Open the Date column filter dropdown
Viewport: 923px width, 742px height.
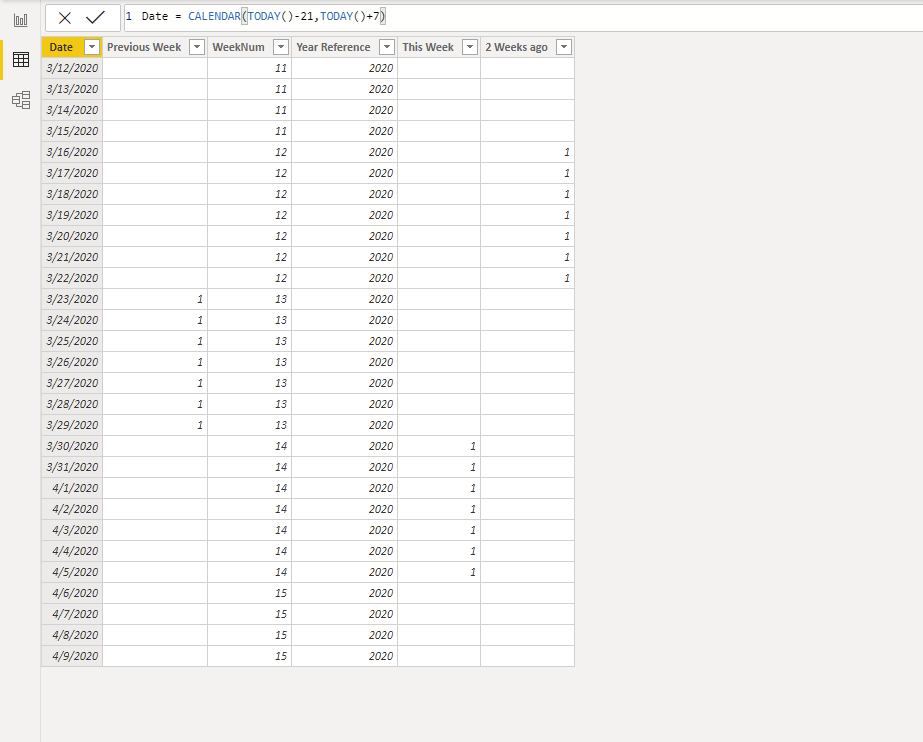(x=92, y=47)
